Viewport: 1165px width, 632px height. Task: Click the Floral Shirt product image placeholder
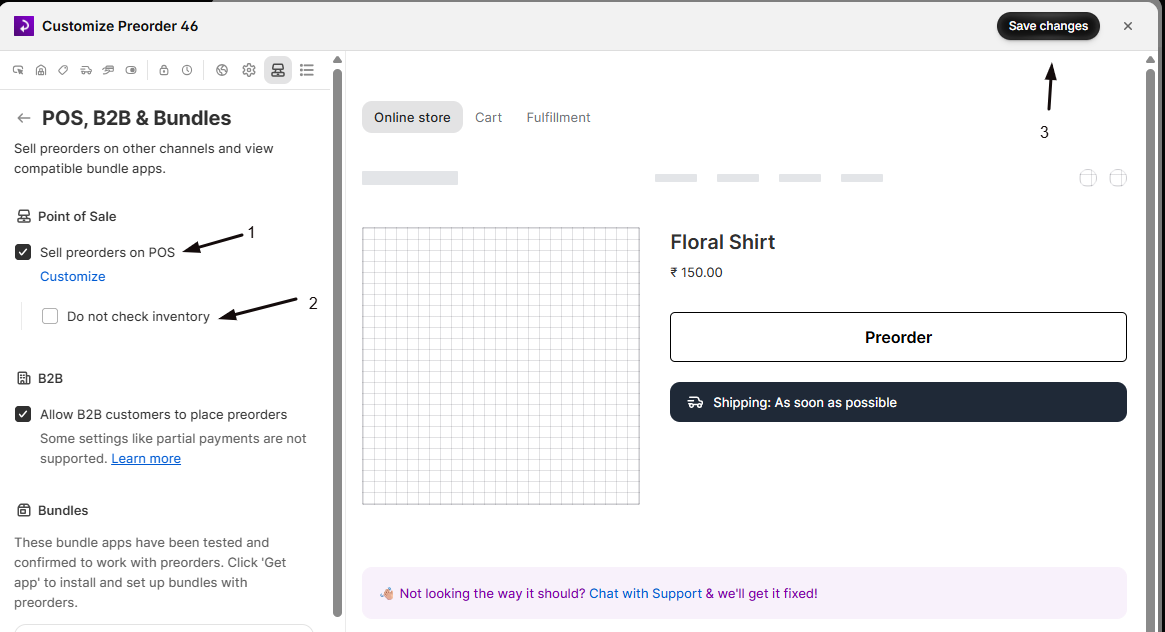point(501,366)
